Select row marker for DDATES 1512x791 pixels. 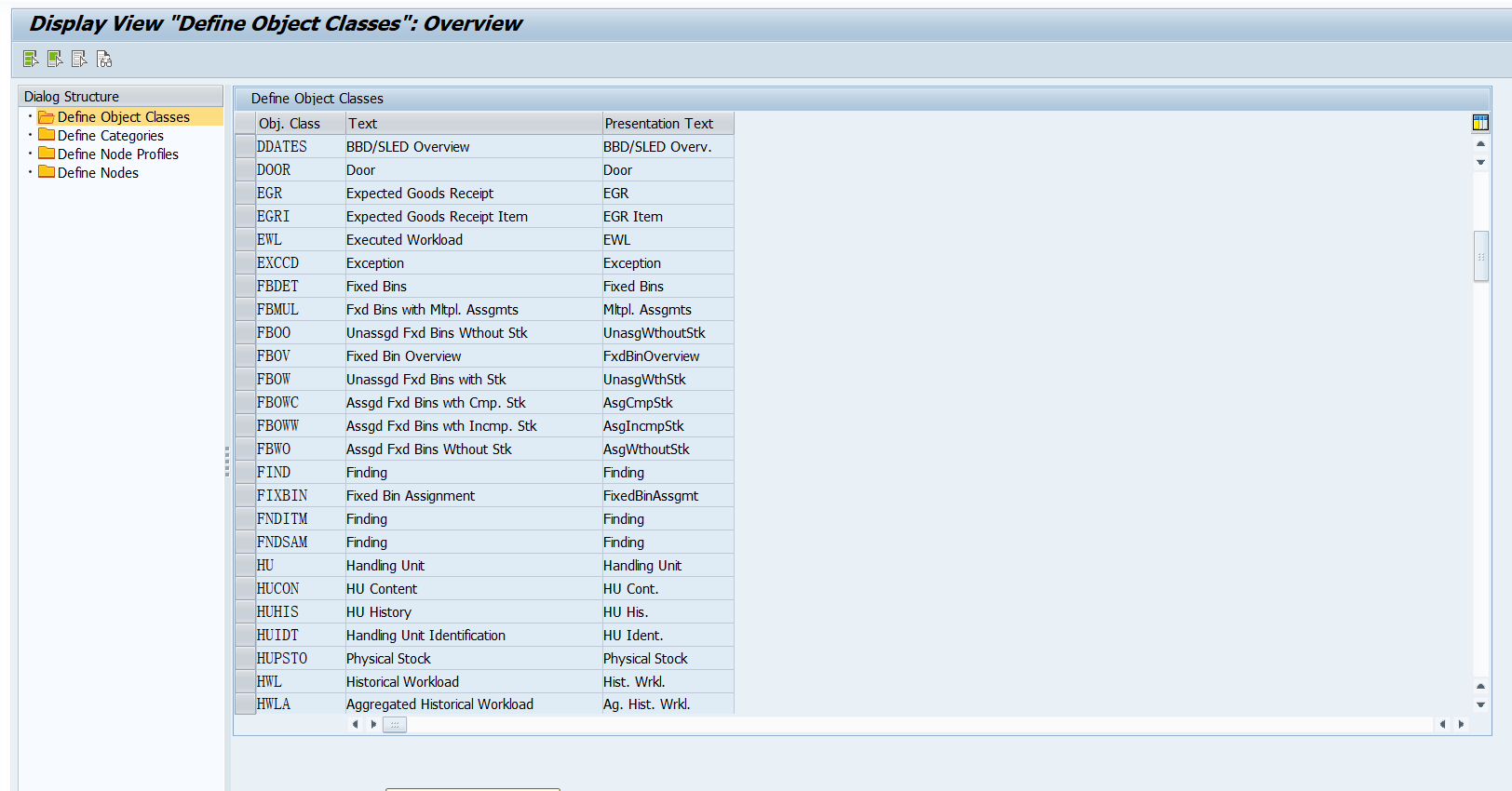click(x=245, y=146)
